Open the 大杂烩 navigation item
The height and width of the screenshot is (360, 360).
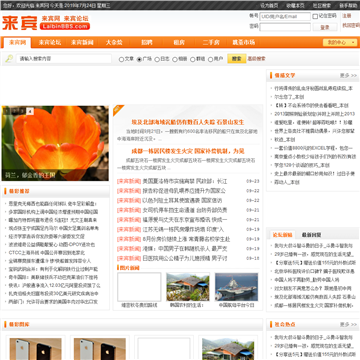(x=114, y=43)
